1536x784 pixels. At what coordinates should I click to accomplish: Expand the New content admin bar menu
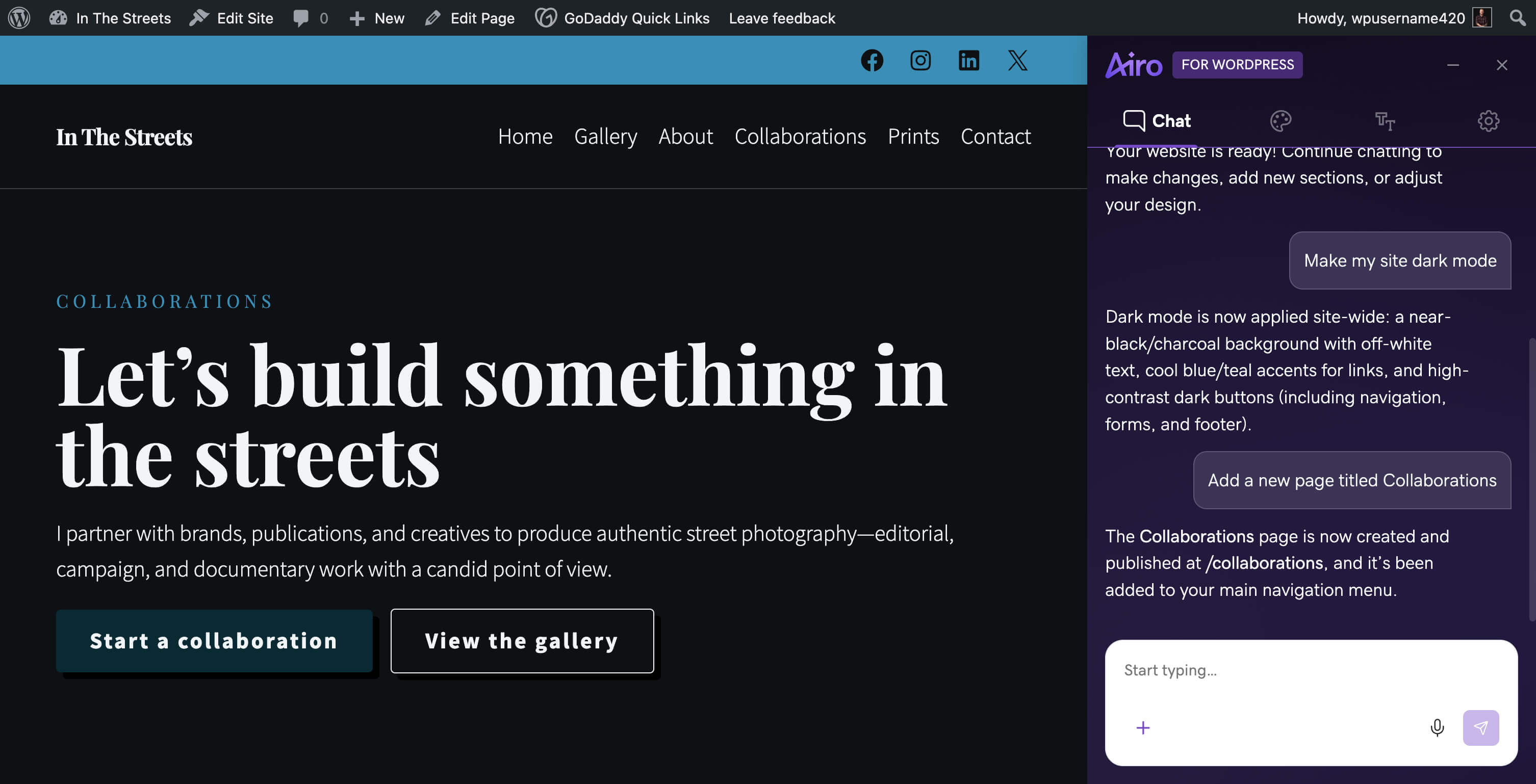point(377,18)
